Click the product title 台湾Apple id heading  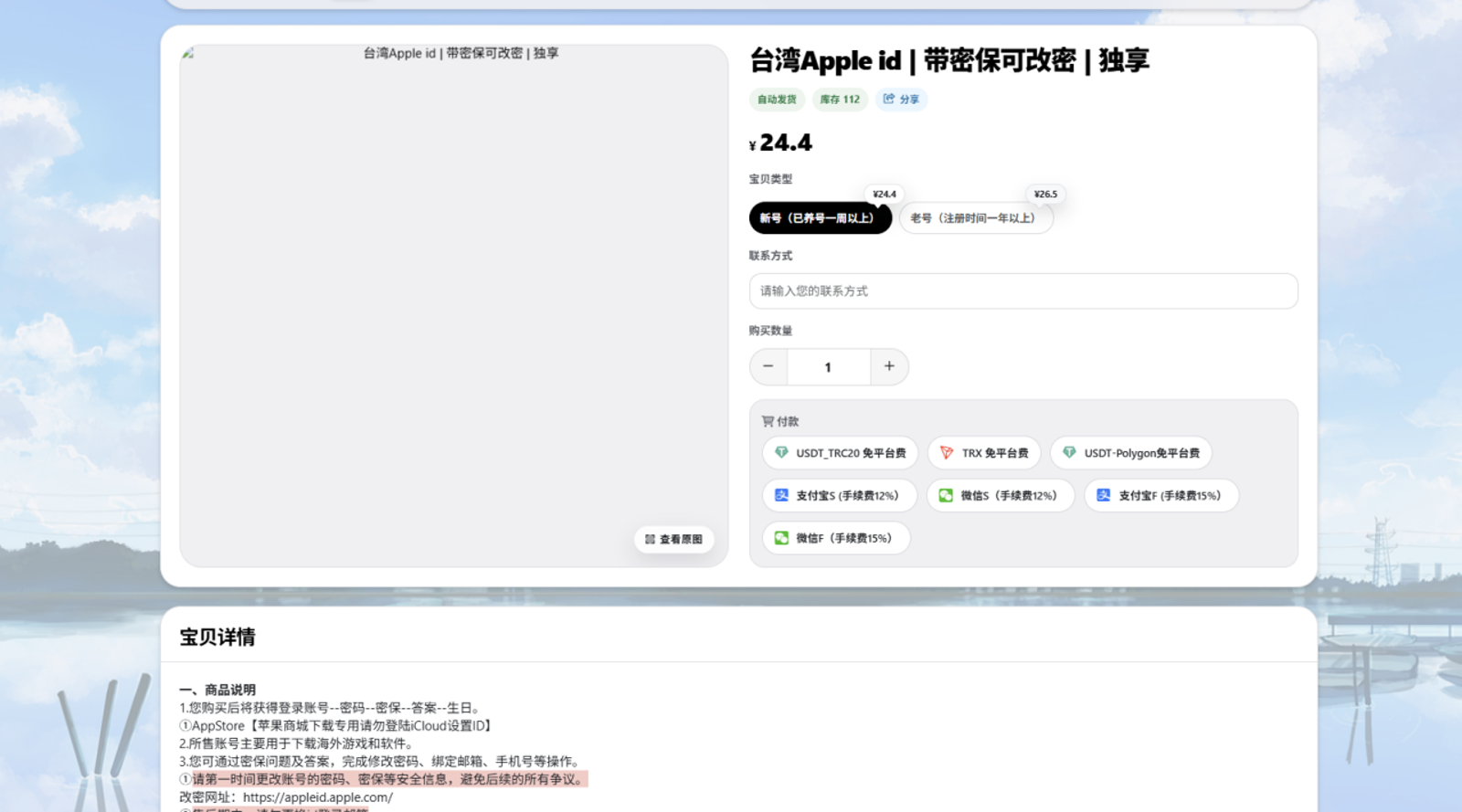tap(949, 60)
